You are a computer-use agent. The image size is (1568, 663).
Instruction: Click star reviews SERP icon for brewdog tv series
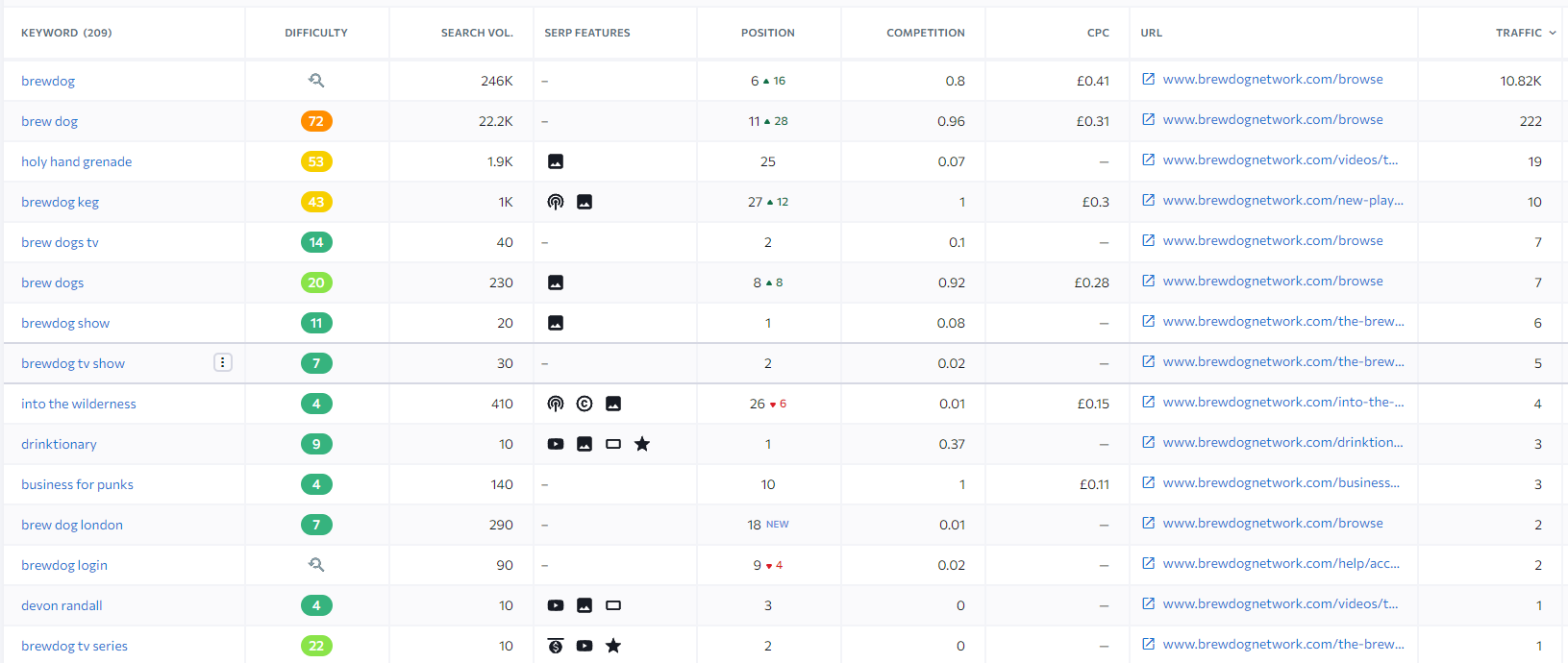(x=613, y=646)
